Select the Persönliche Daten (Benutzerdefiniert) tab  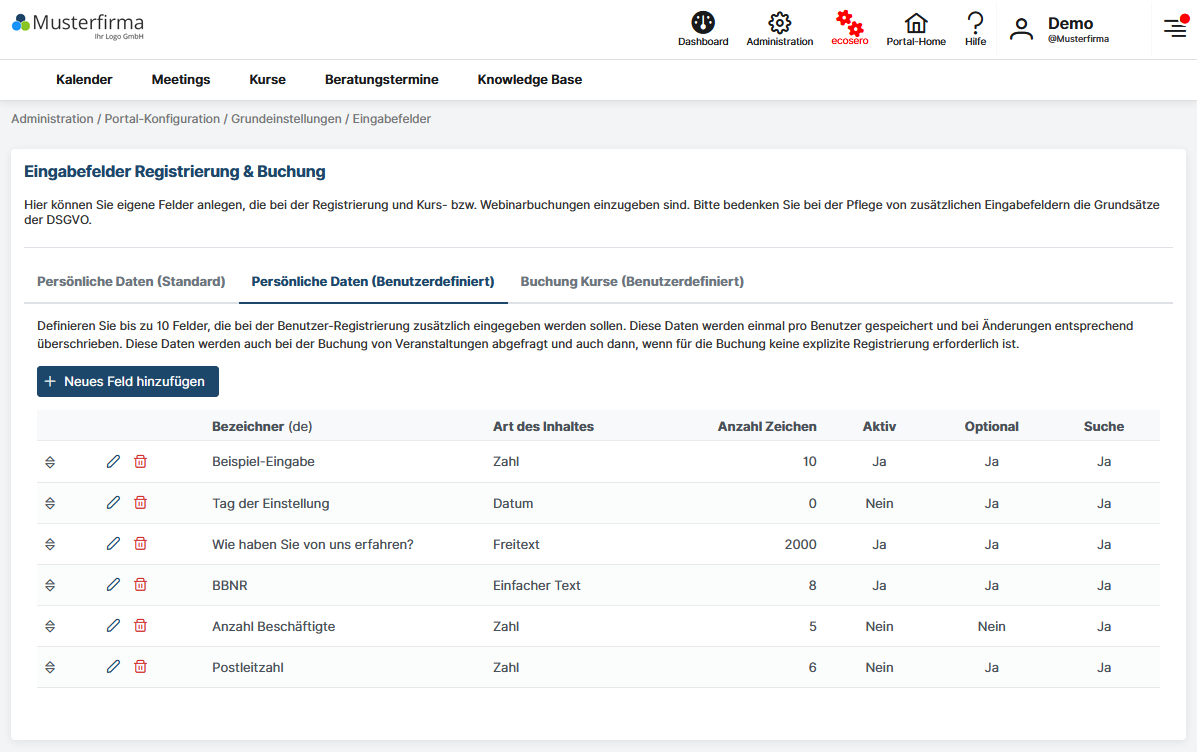(x=373, y=282)
